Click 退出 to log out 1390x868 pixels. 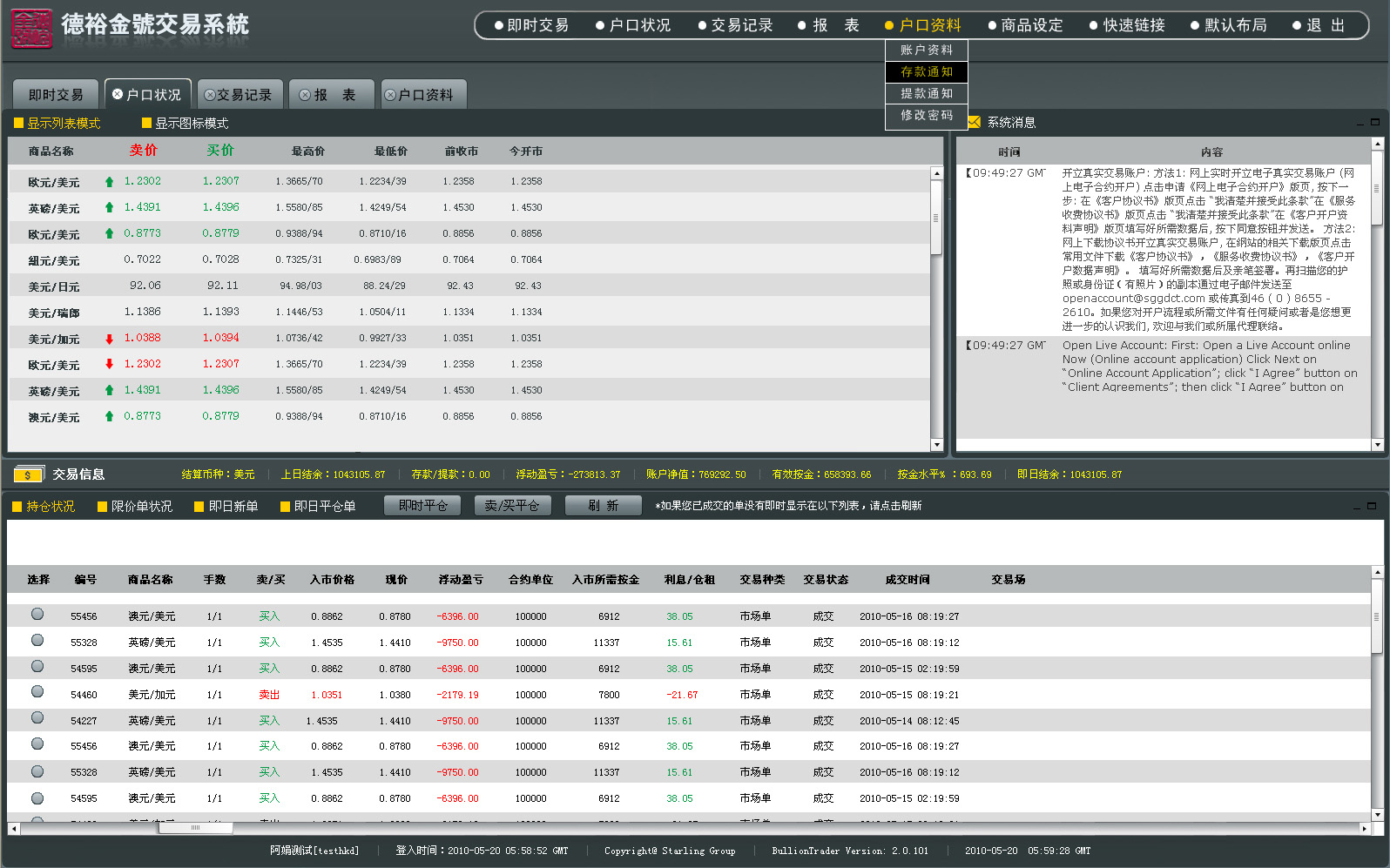click(x=1319, y=25)
